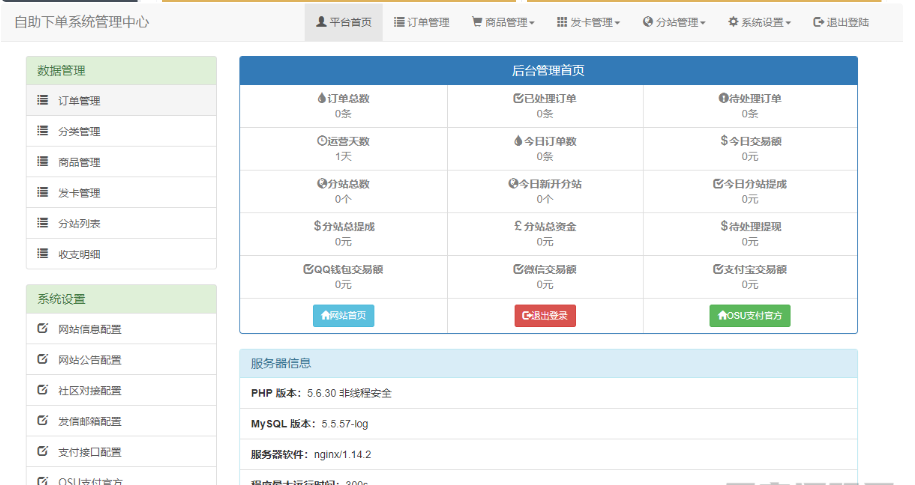Click edit icon beside 社区对接配置
This screenshot has height=485, width=915.
pyautogui.click(x=43, y=389)
